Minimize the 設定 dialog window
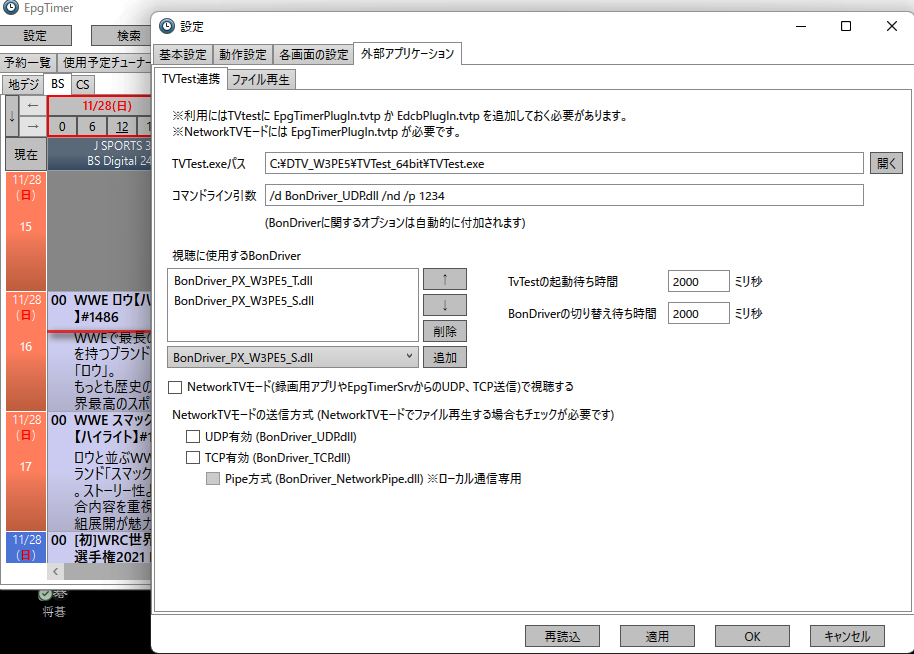The image size is (914, 654). tap(801, 26)
